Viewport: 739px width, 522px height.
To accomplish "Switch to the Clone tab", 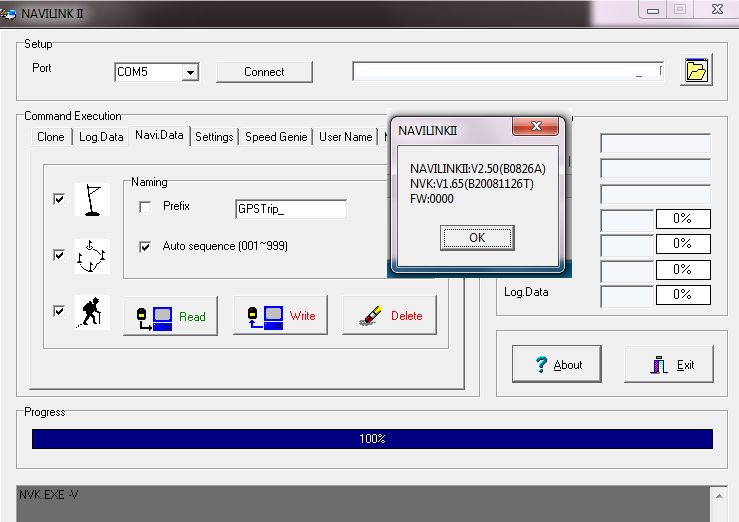I will (x=50, y=137).
